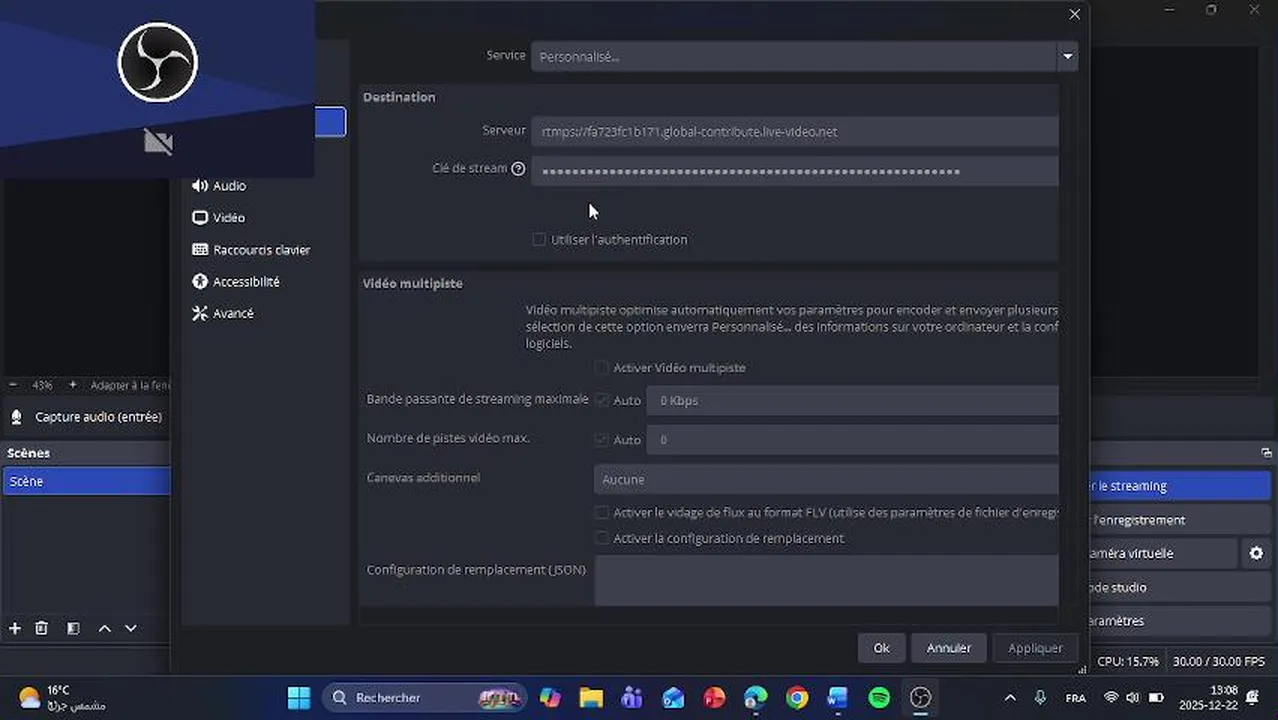Click the Clé de stream field
This screenshot has width=1278, height=720.
pos(795,170)
